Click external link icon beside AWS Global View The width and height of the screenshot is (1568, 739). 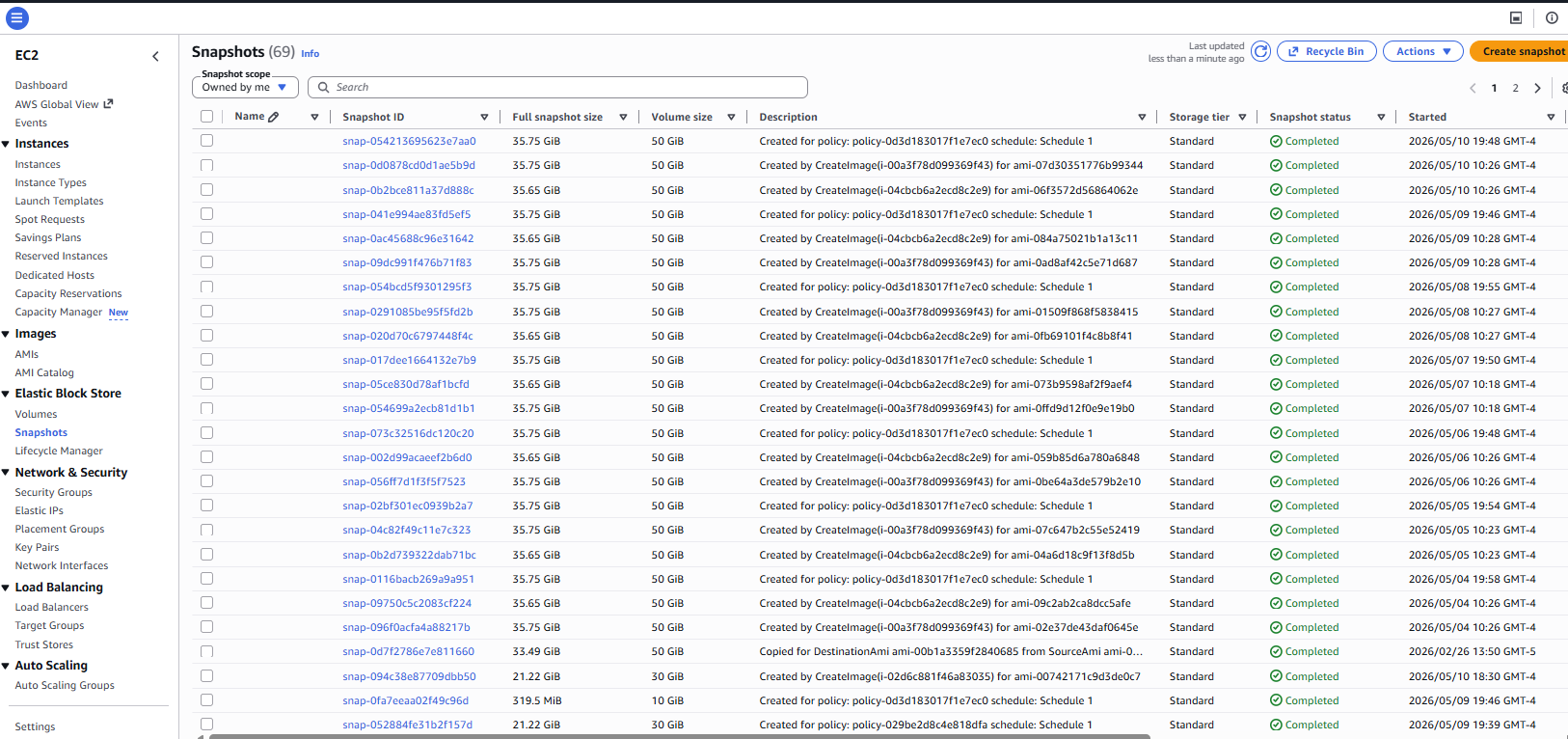(x=108, y=104)
